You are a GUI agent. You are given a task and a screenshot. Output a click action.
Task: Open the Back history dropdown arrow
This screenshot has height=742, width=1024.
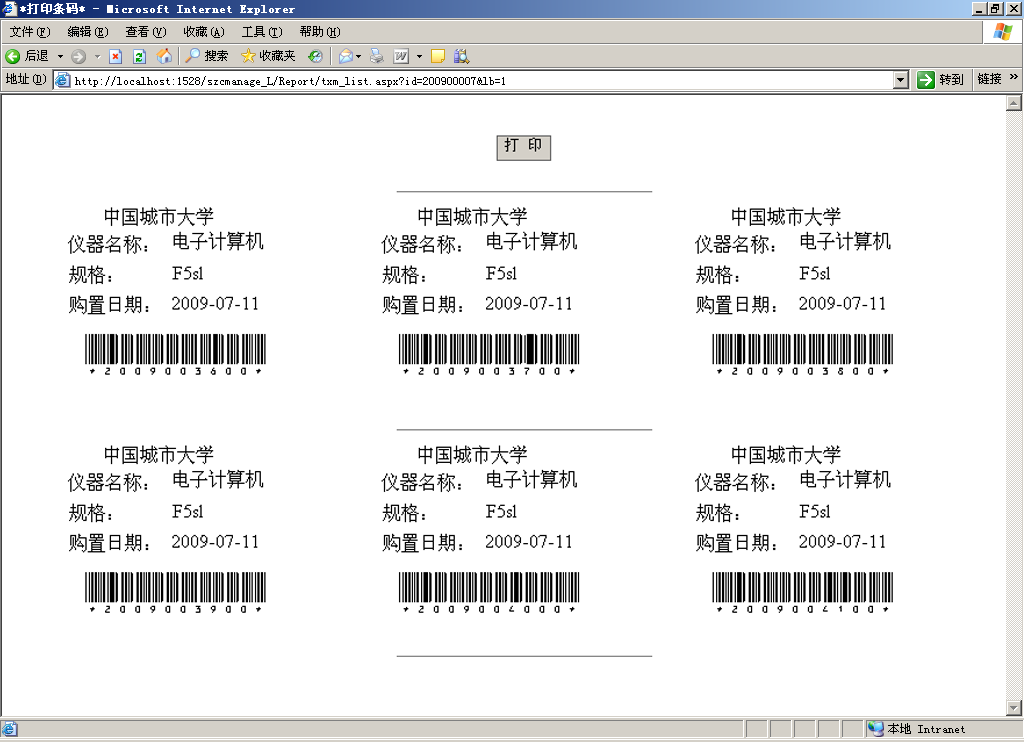click(x=60, y=56)
